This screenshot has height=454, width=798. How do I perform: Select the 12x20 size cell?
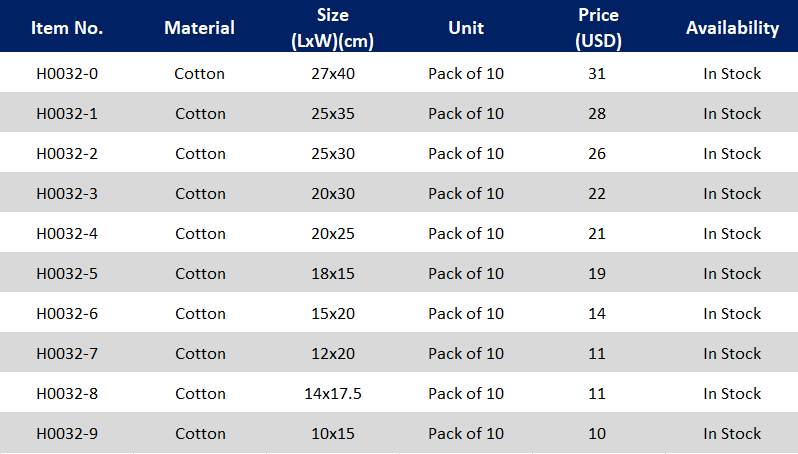tap(333, 354)
